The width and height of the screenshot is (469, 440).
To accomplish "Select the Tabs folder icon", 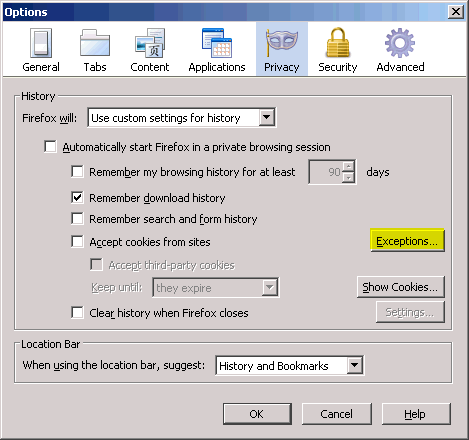I will [95, 43].
